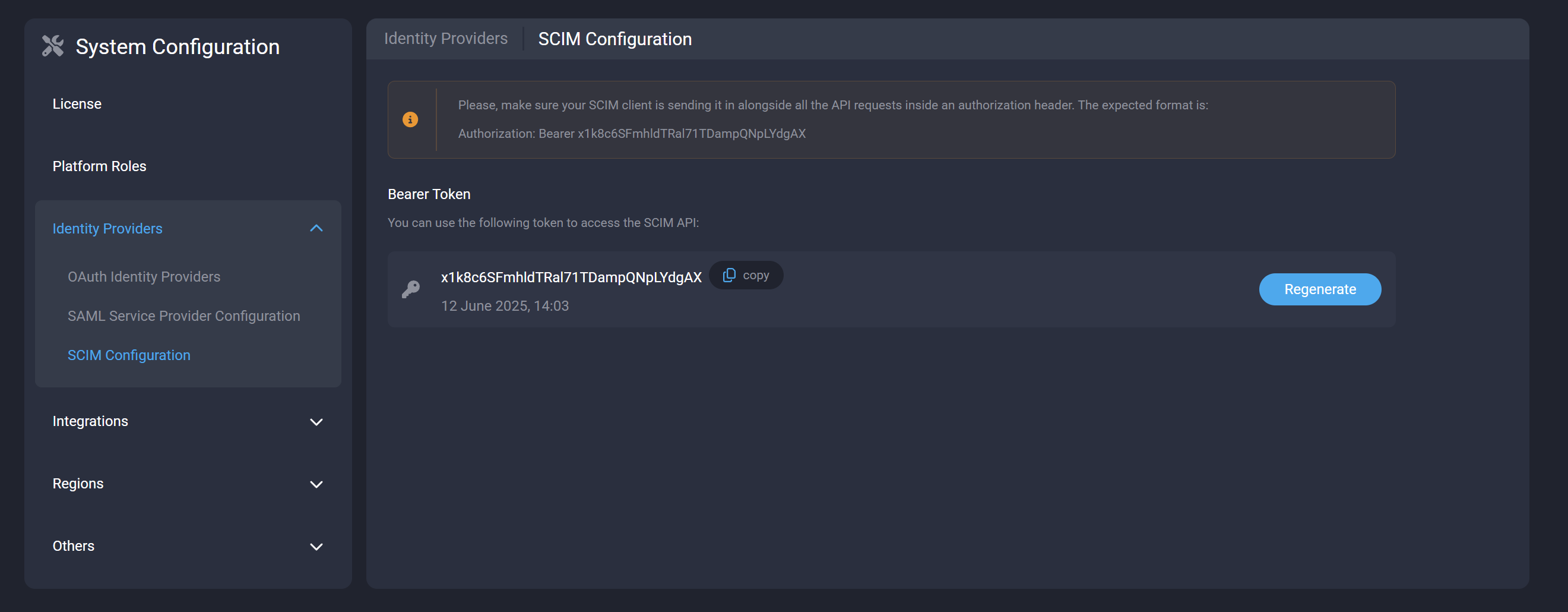Image resolution: width=1568 pixels, height=612 pixels.
Task: Open SAML Service Provider Configuration
Action: pyautogui.click(x=184, y=316)
